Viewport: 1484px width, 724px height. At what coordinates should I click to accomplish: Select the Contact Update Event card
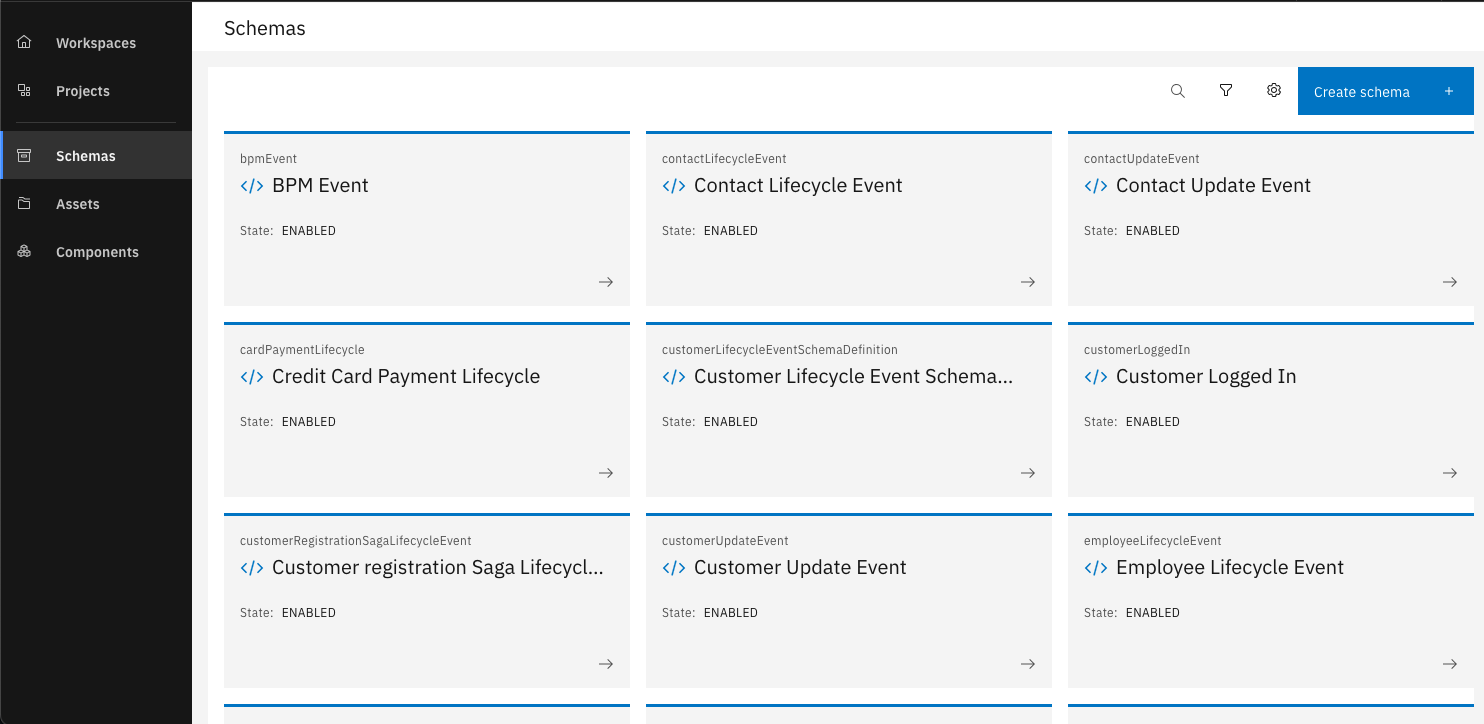tap(1270, 219)
